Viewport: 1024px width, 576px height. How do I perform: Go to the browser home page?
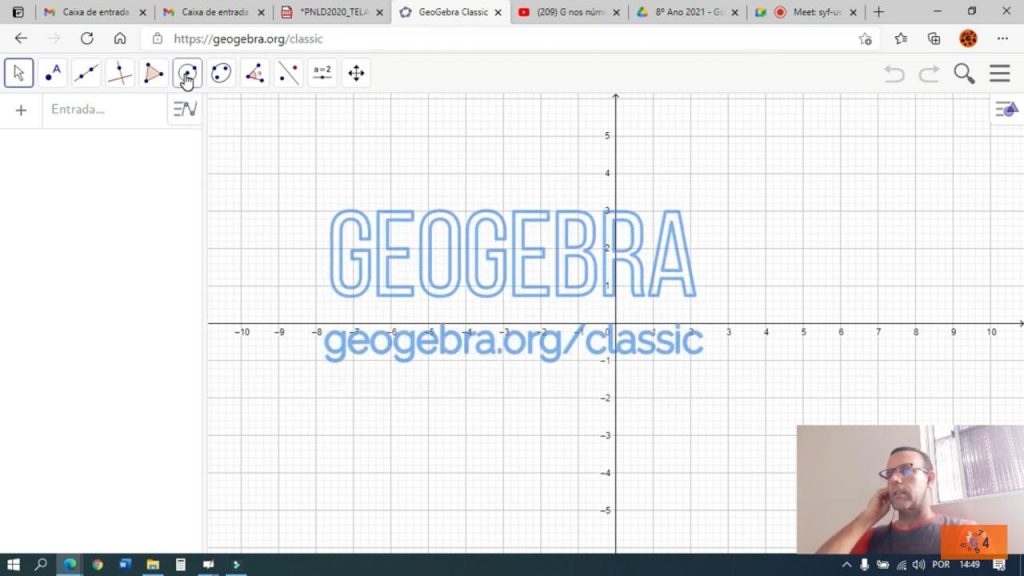click(x=120, y=39)
